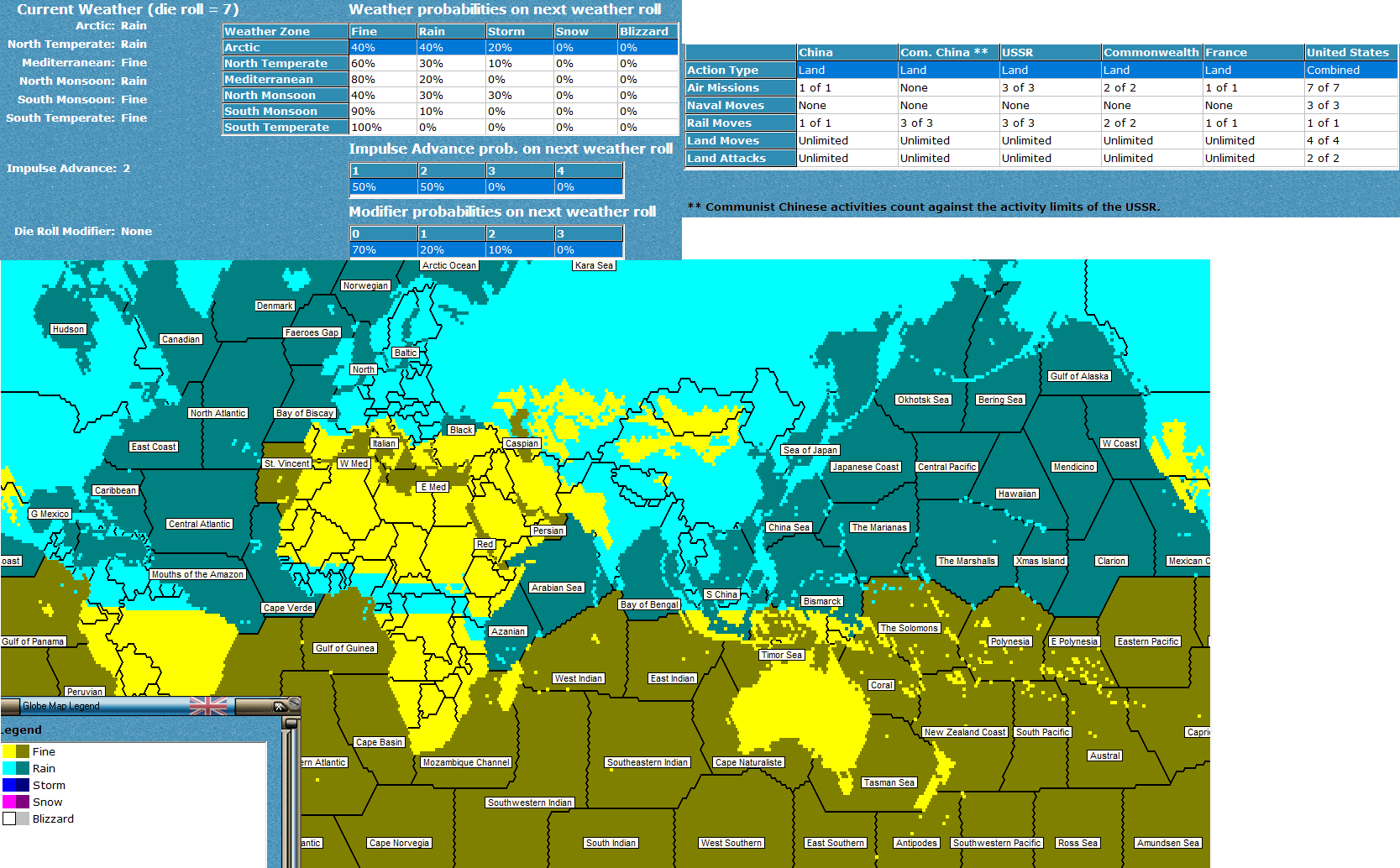Select the Land Attacks row label
1400x868 pixels.
[741, 159]
